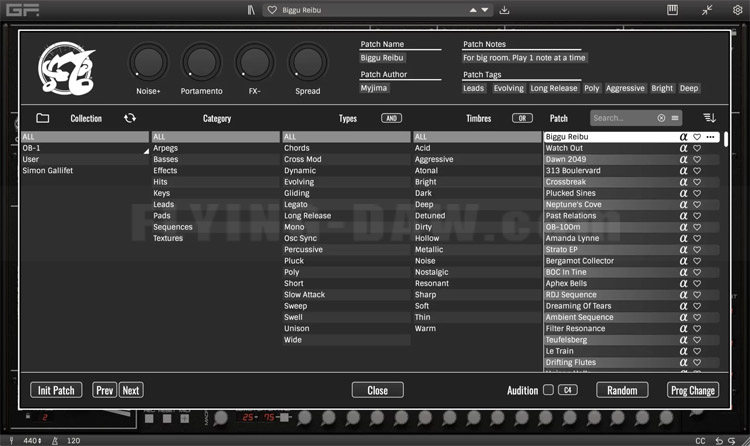Refresh the collection list
The width and height of the screenshot is (750, 446).
click(130, 118)
